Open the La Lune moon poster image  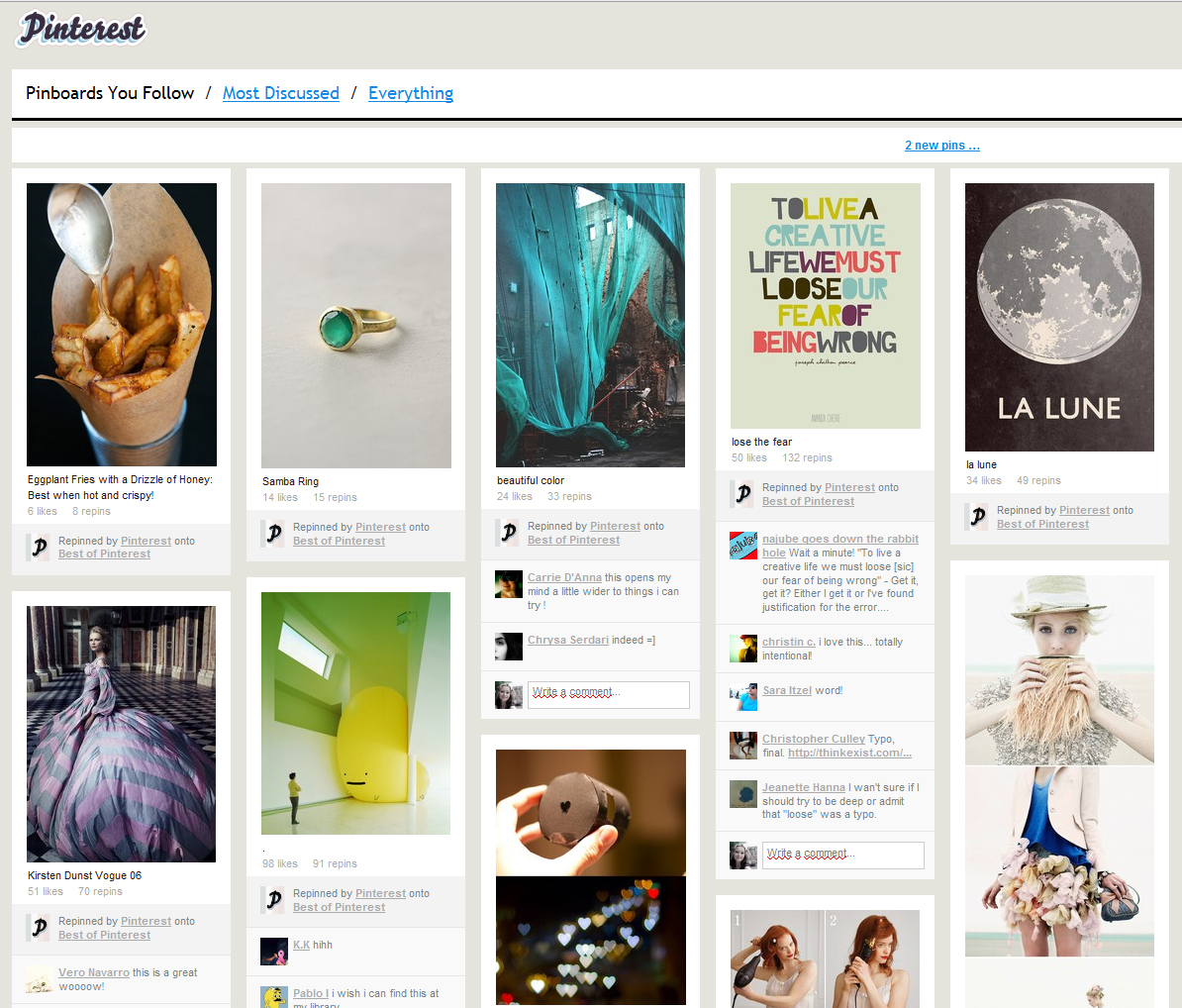1059,317
